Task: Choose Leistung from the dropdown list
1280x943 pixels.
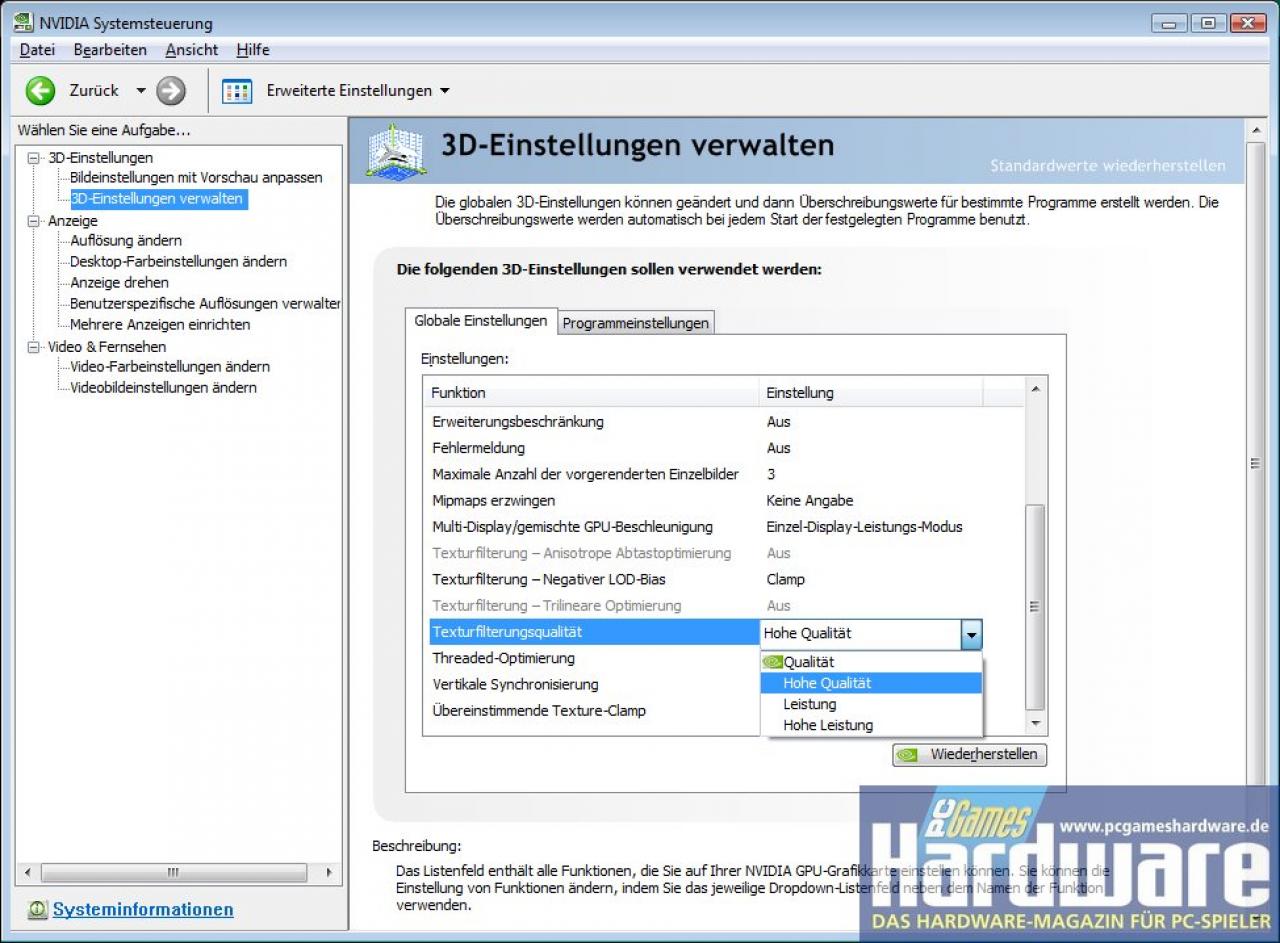Action: click(x=872, y=704)
